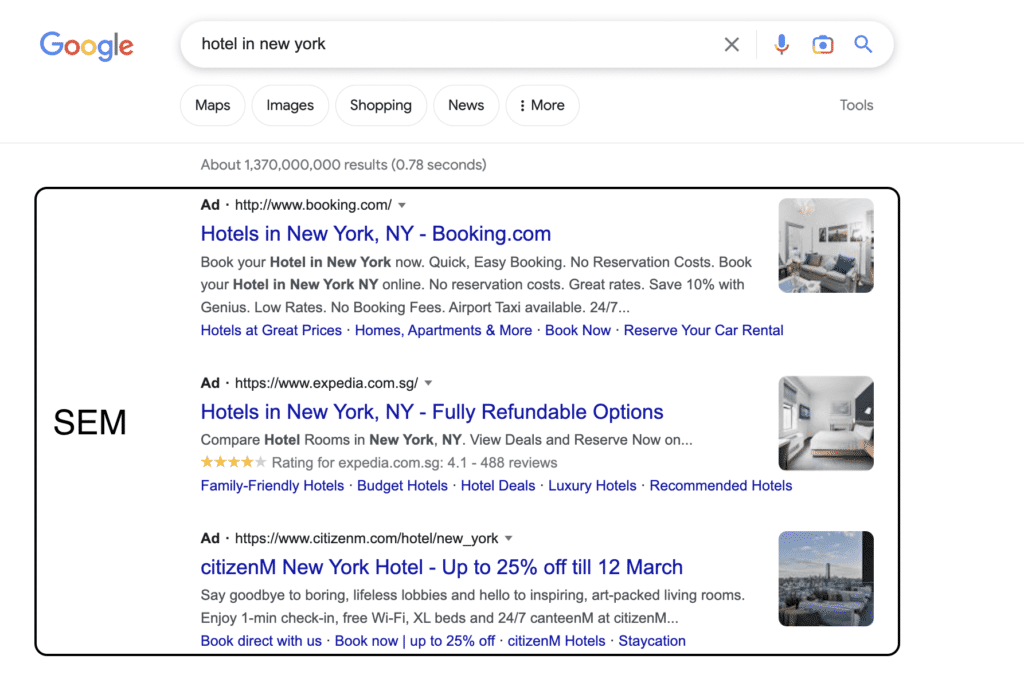The width and height of the screenshot is (1024, 675).
Task: Open the More search filters menu
Action: click(542, 105)
